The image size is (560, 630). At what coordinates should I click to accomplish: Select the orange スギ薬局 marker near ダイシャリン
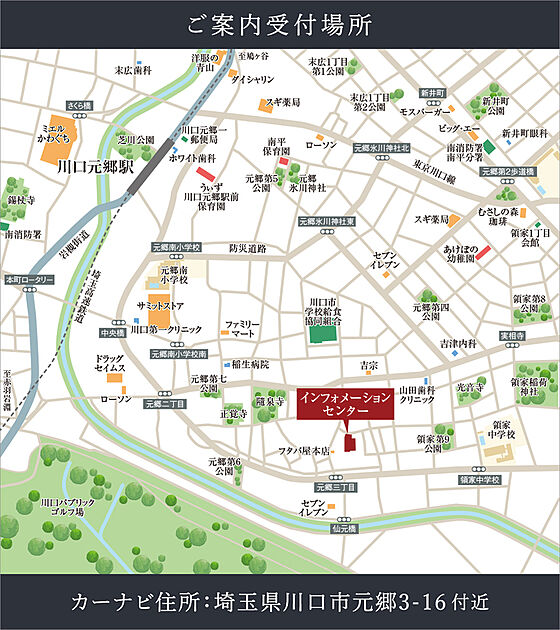click(x=265, y=105)
